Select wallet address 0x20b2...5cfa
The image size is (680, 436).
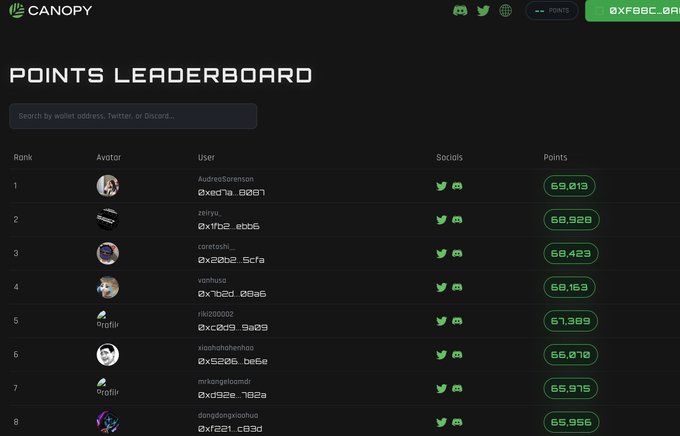pyautogui.click(x=231, y=260)
